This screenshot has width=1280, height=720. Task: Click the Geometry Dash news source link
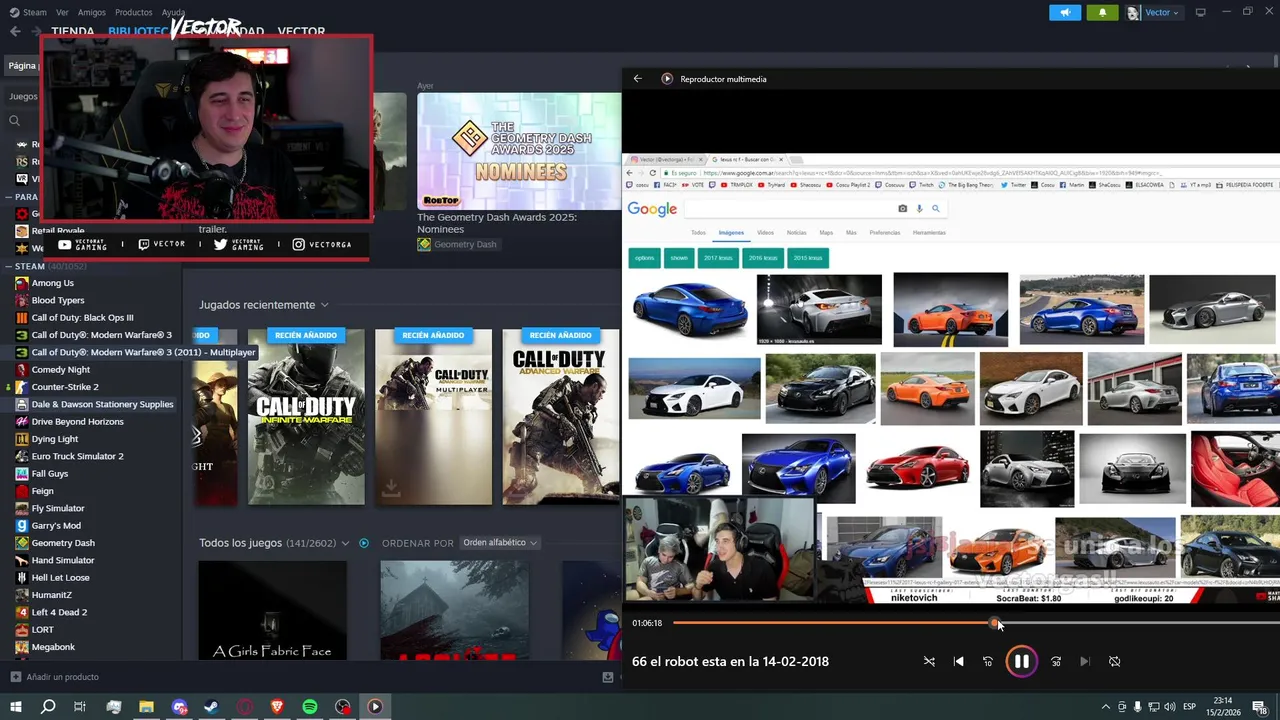(457, 244)
